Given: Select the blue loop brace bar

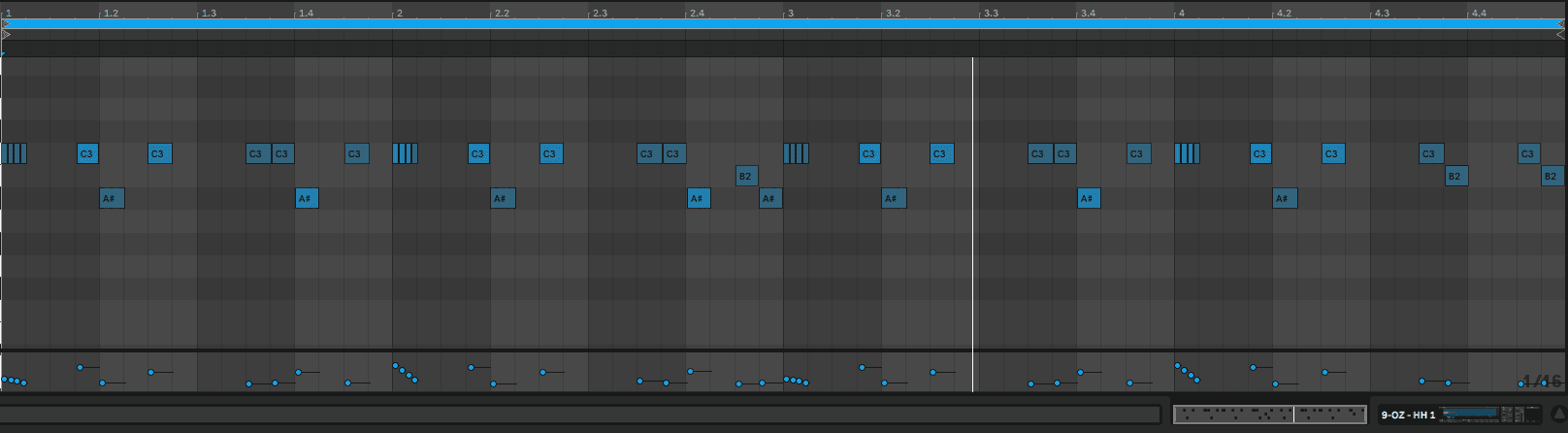Looking at the screenshot, I should (783, 23).
